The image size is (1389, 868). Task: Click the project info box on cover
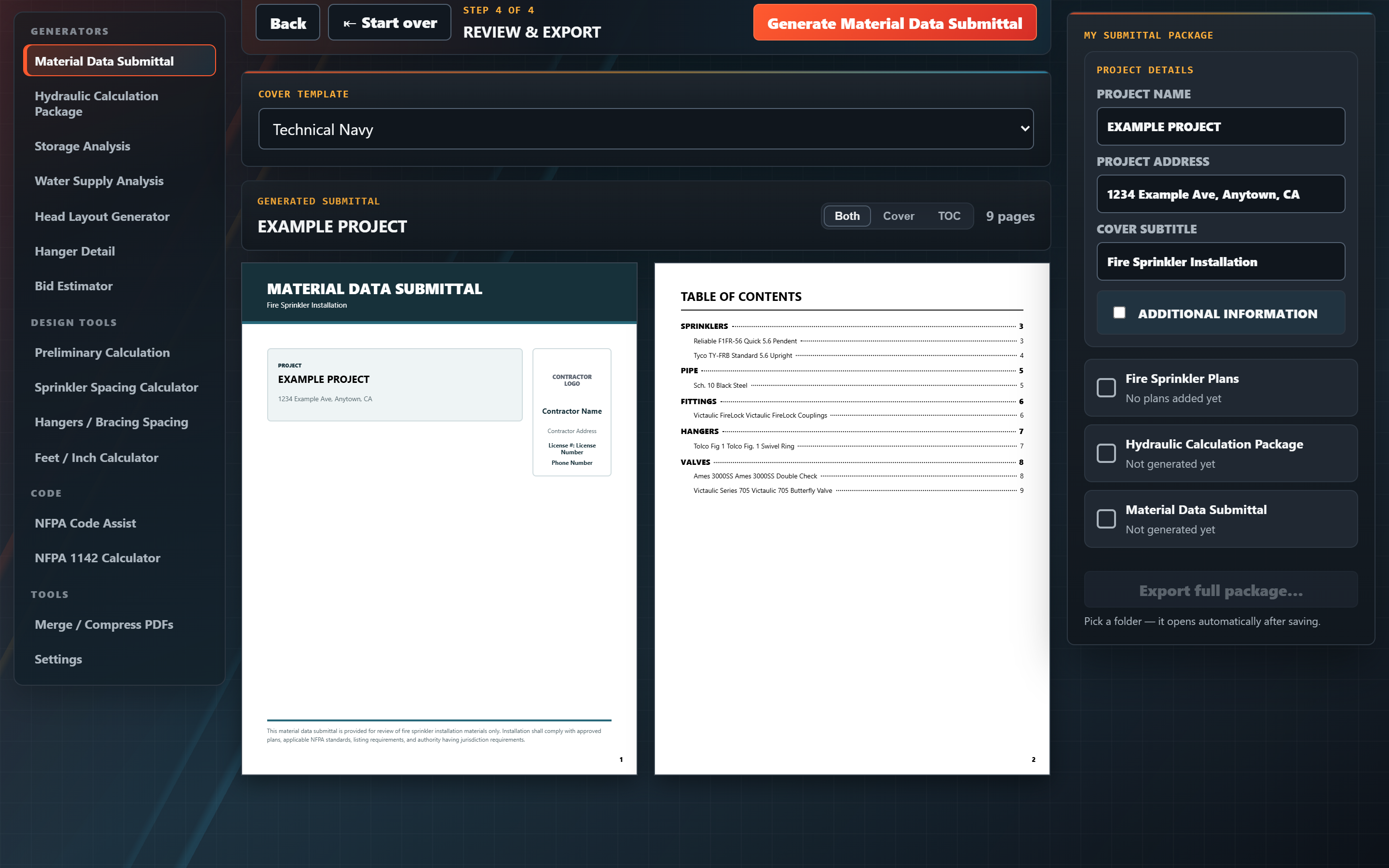[x=395, y=385]
